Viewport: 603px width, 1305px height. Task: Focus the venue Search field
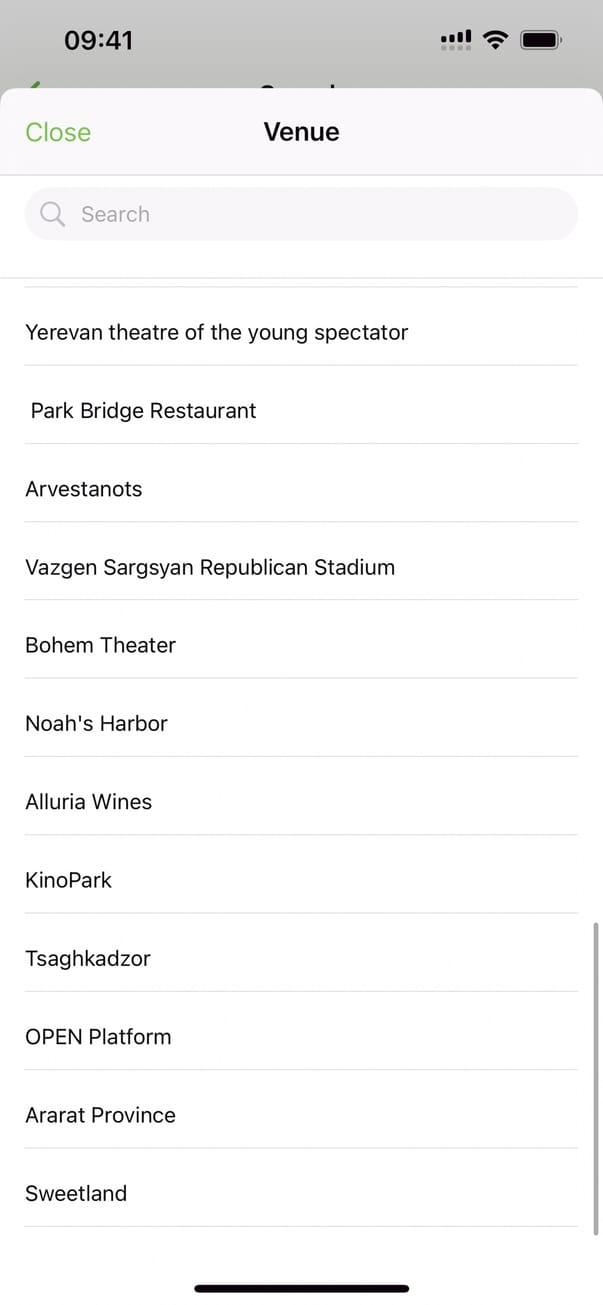click(x=301, y=214)
